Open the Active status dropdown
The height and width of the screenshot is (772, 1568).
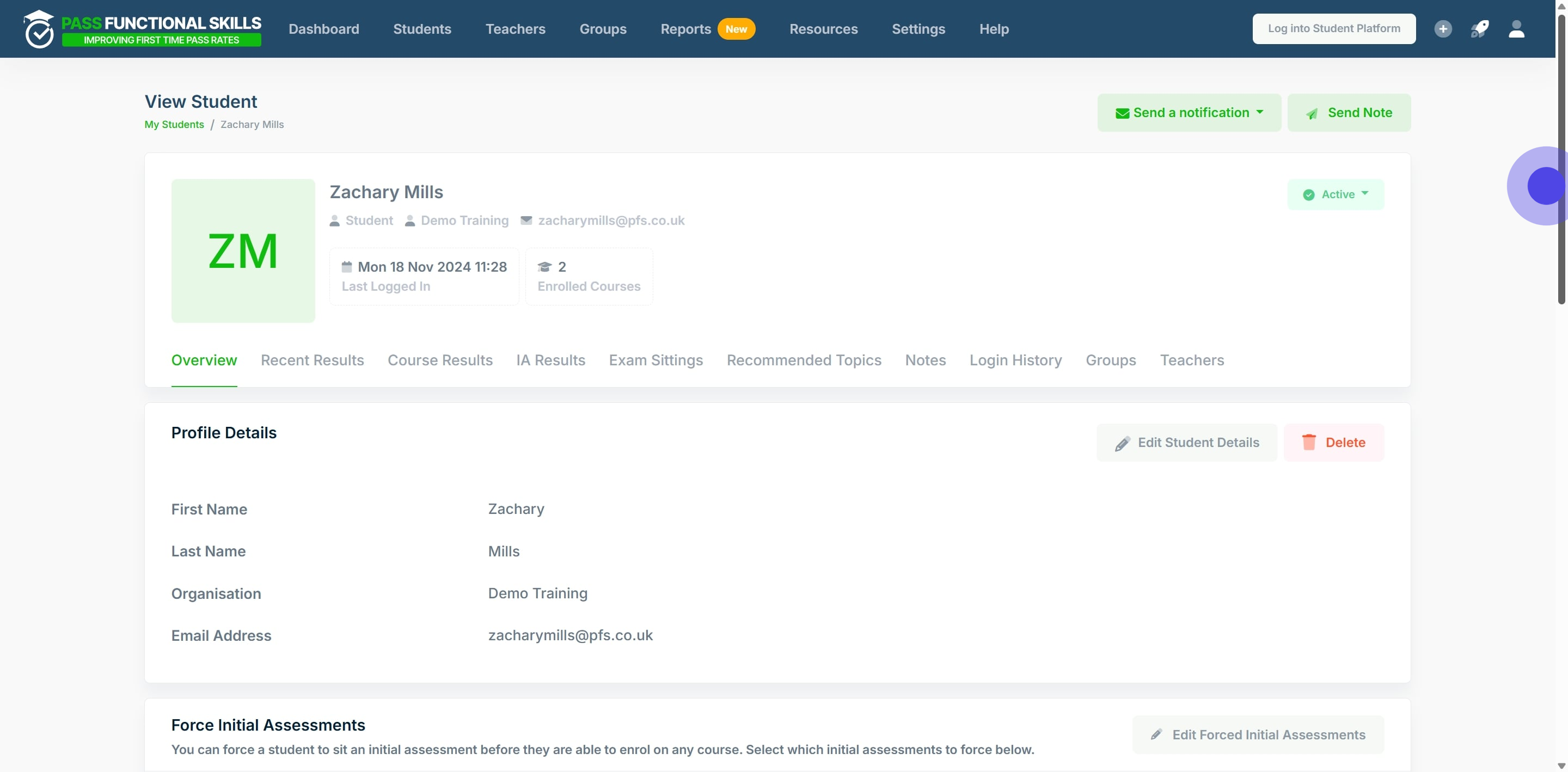tap(1336, 194)
